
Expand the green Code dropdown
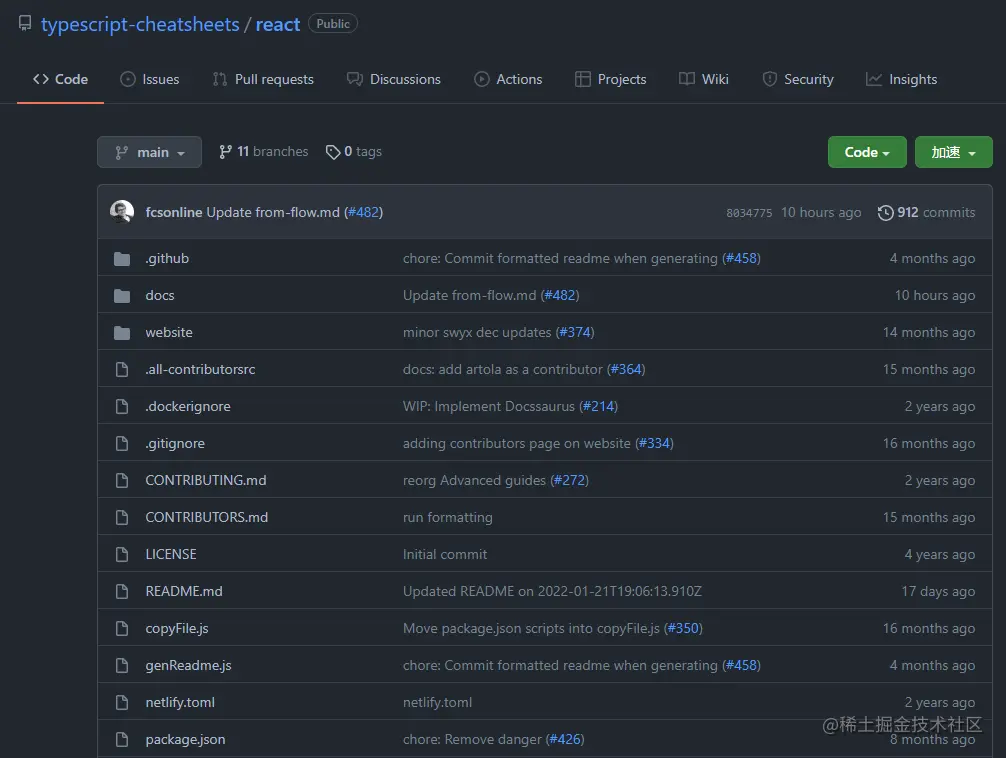[866, 151]
